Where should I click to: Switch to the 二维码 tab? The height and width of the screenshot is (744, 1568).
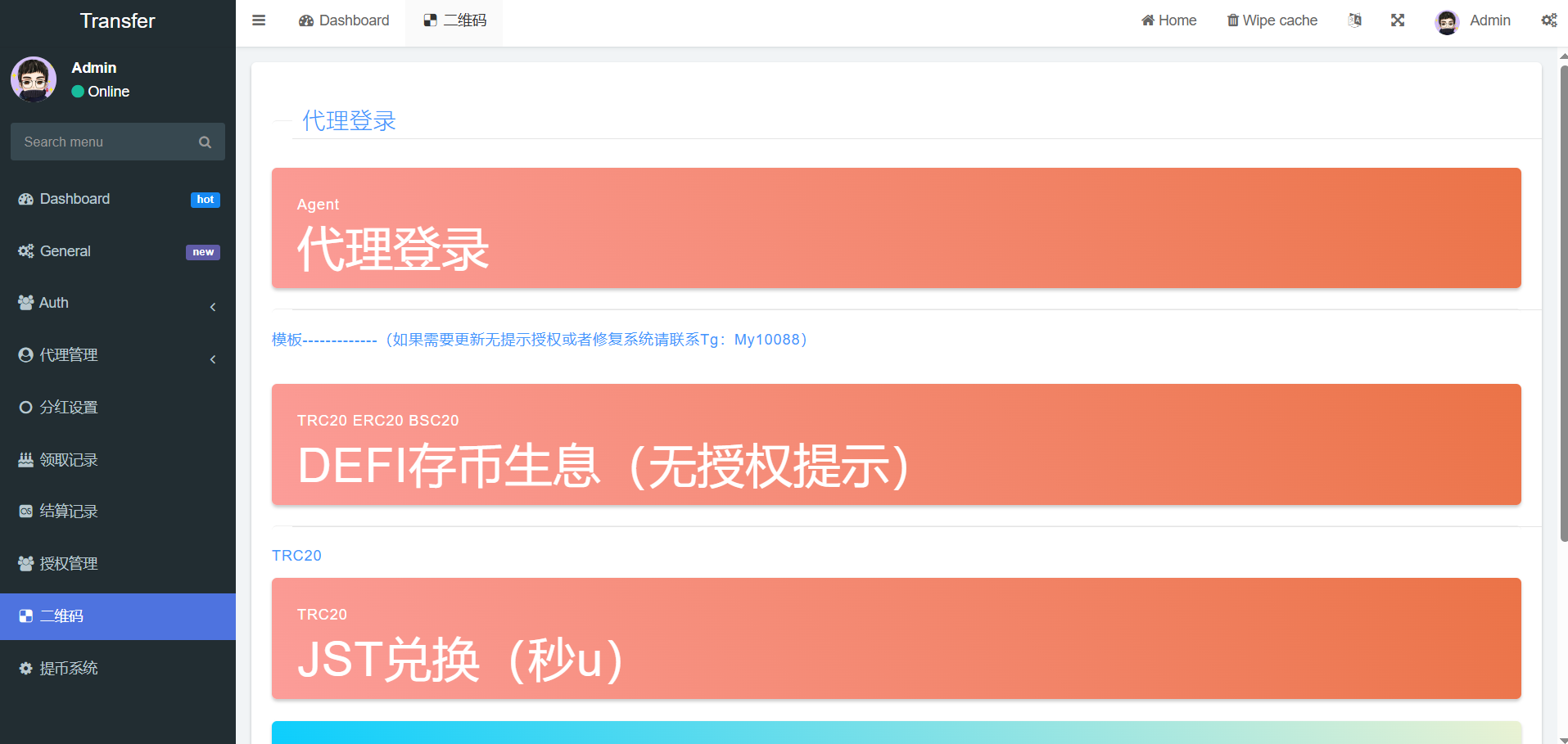click(454, 20)
